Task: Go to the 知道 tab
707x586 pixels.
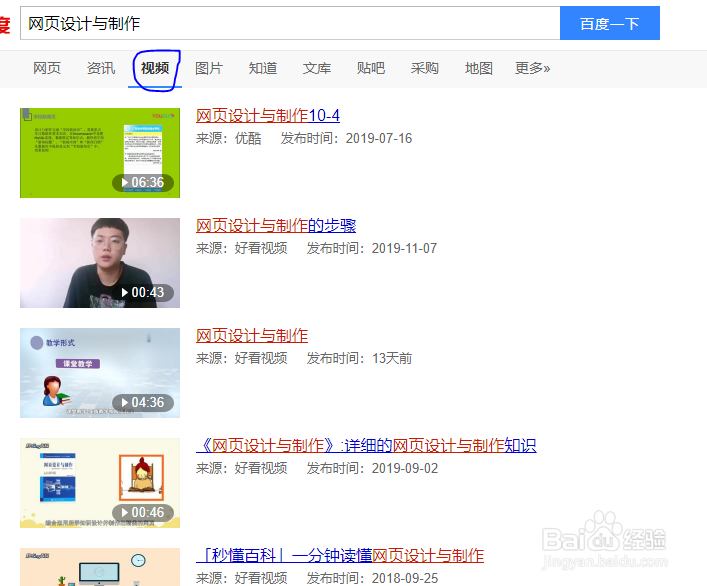Action: tap(263, 68)
